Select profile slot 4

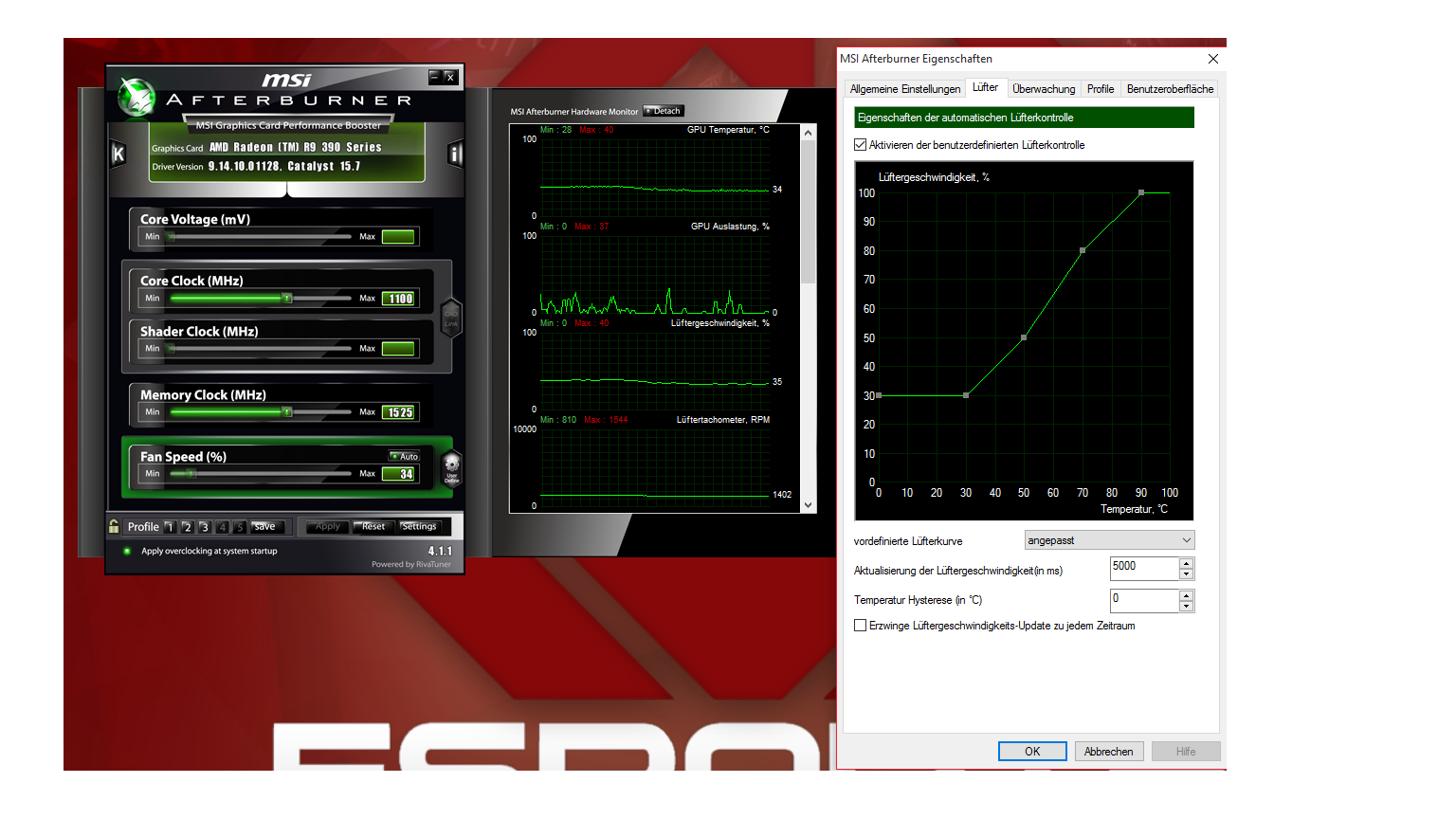[222, 527]
